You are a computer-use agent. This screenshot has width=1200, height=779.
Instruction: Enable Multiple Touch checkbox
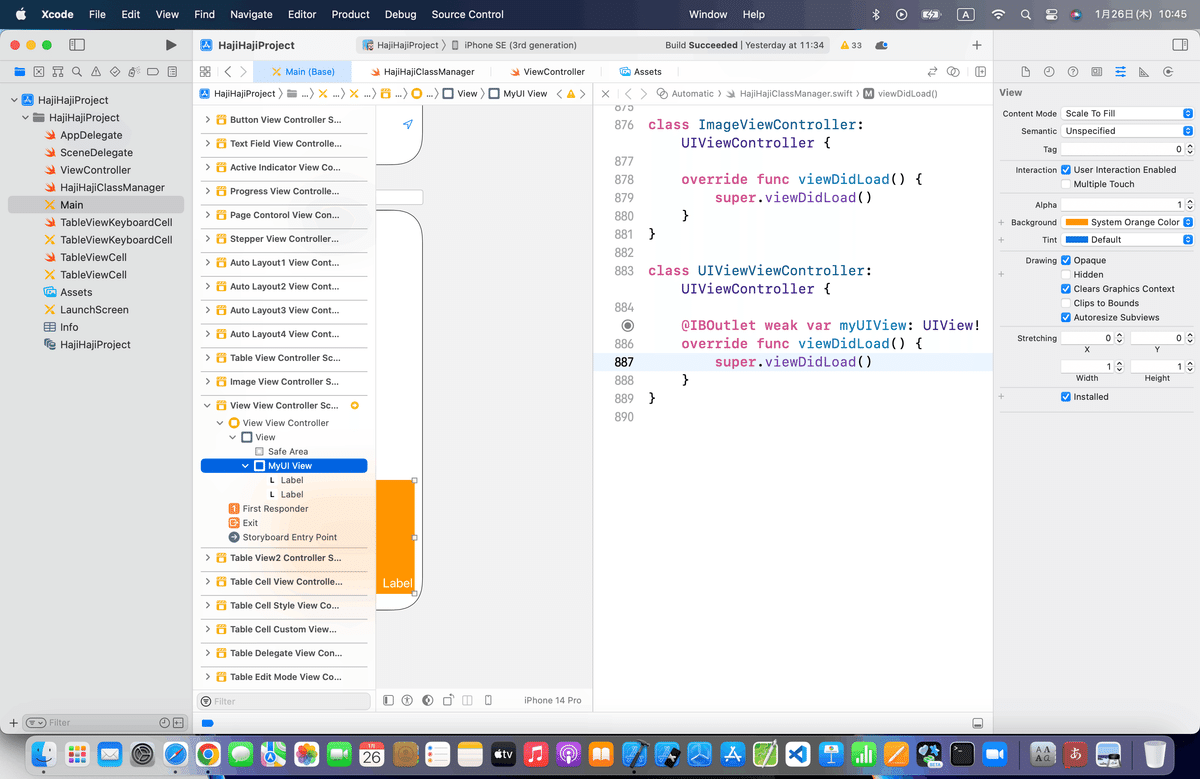click(x=1066, y=184)
